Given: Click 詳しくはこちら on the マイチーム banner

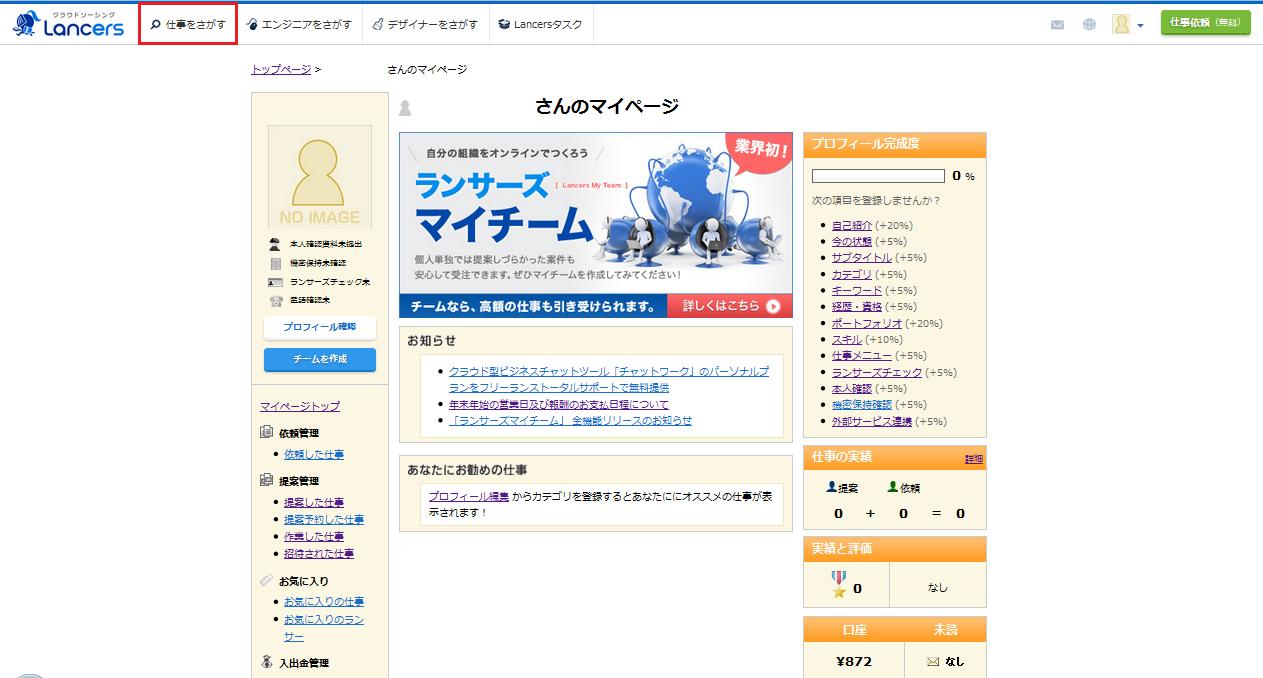Looking at the screenshot, I should pos(731,306).
